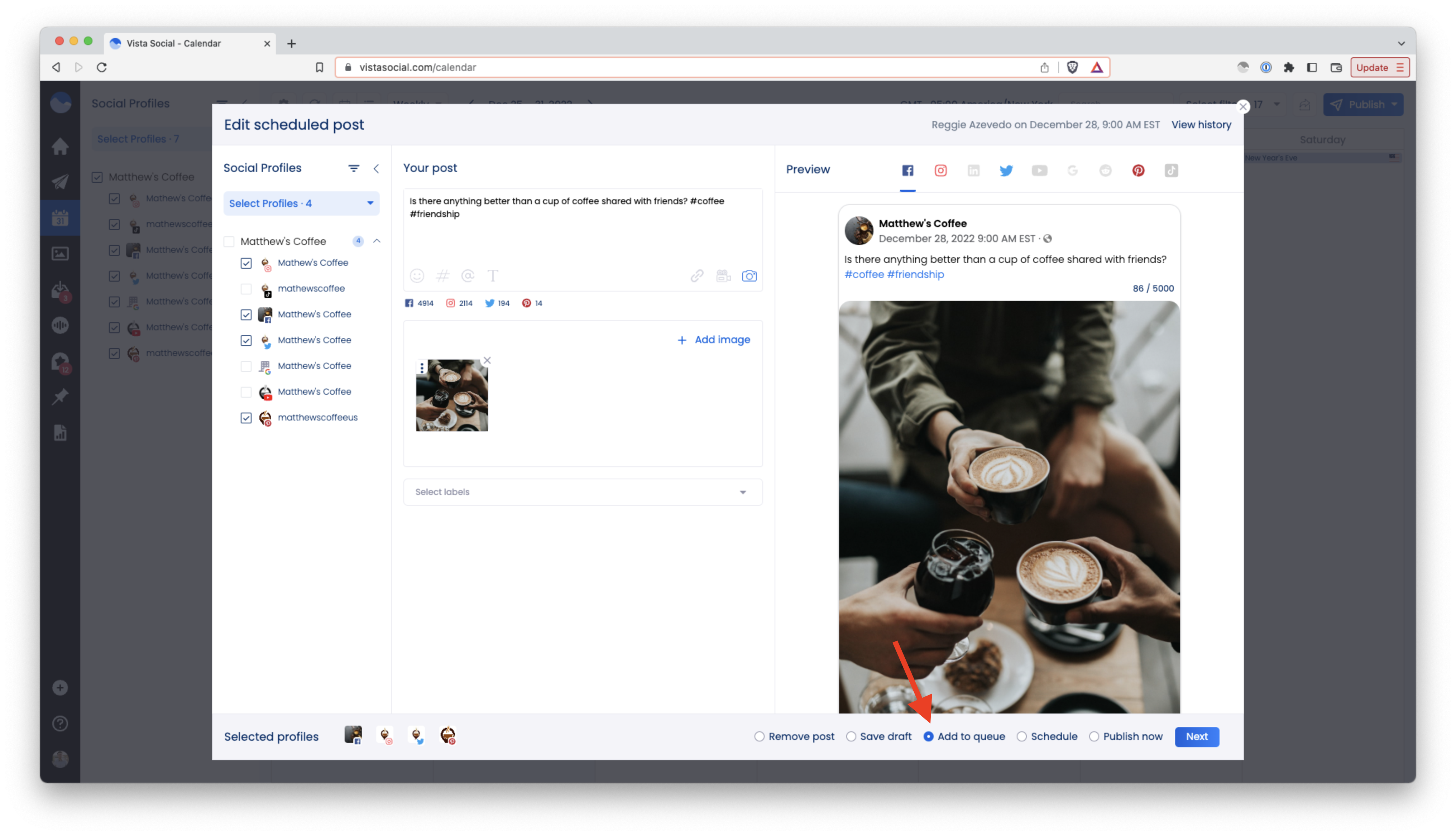The image size is (1456, 836).
Task: Open the Select Profiles · 4 dropdown
Action: point(301,203)
